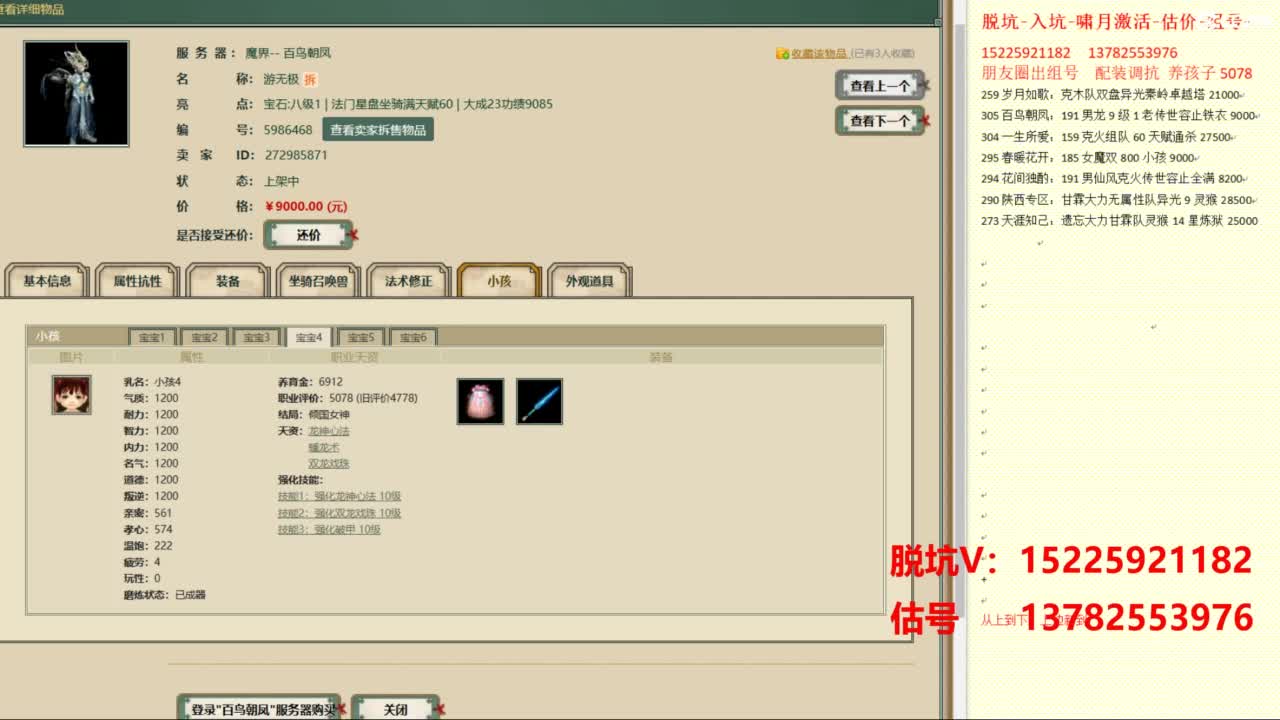Click the line 259 岁月如歌 in notes
Viewport: 1280px width, 720px height.
point(1113,95)
